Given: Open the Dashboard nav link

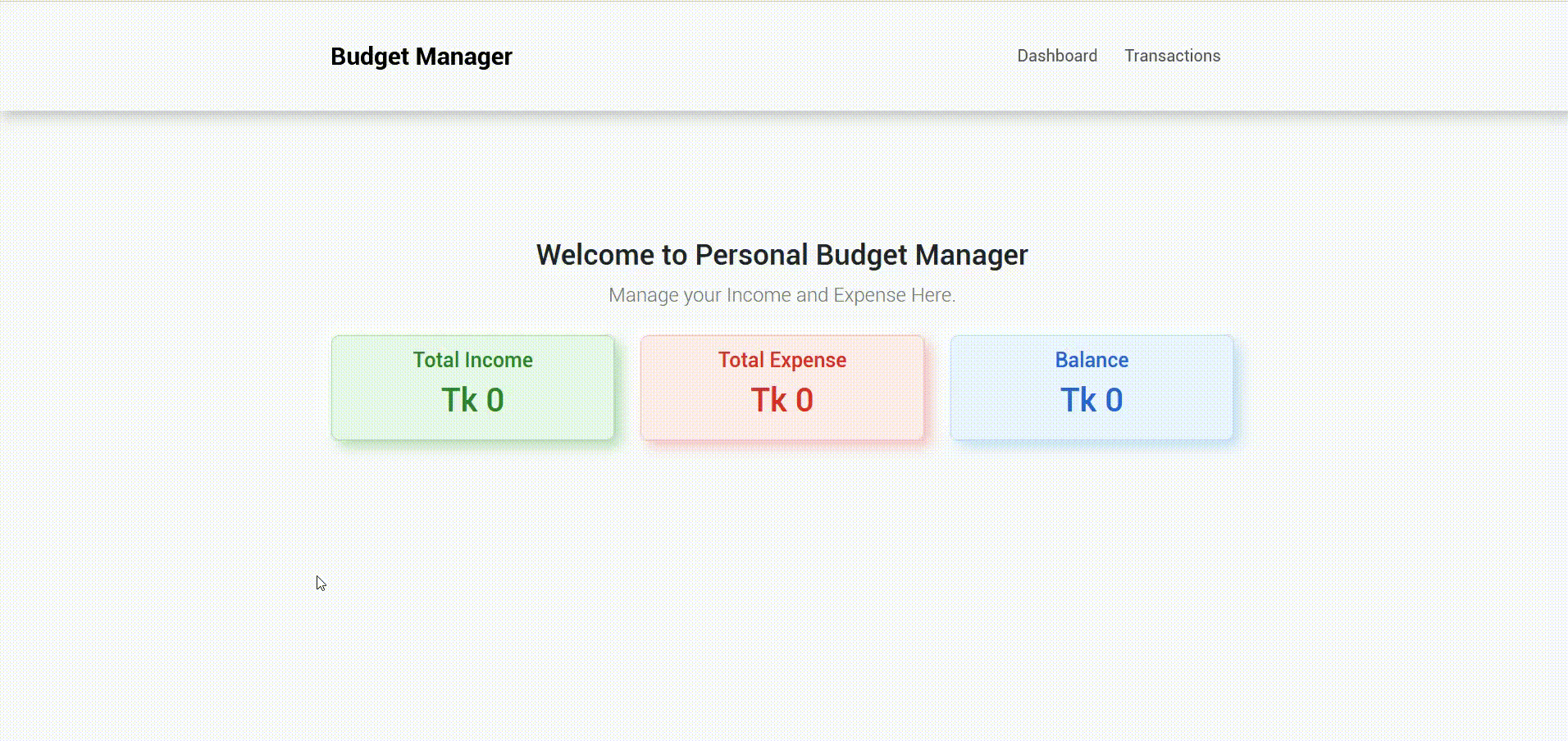Looking at the screenshot, I should [x=1056, y=56].
